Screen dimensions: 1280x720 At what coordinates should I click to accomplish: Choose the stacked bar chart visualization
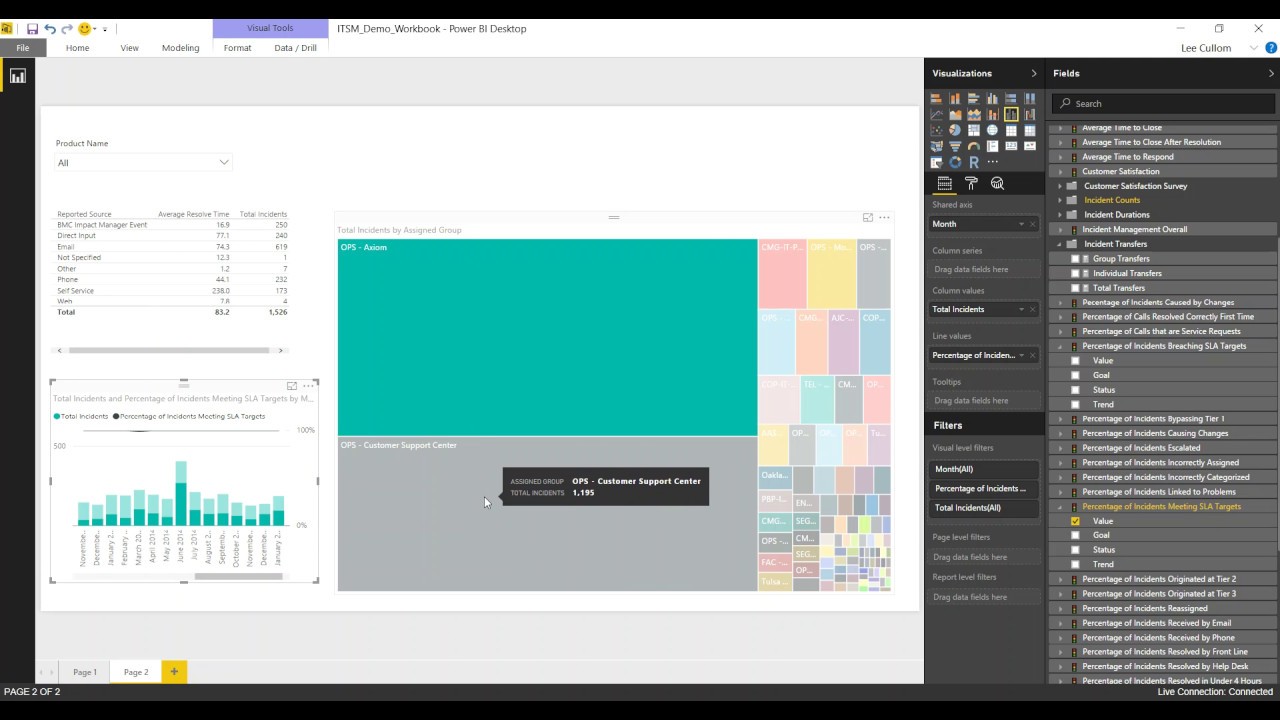point(936,99)
